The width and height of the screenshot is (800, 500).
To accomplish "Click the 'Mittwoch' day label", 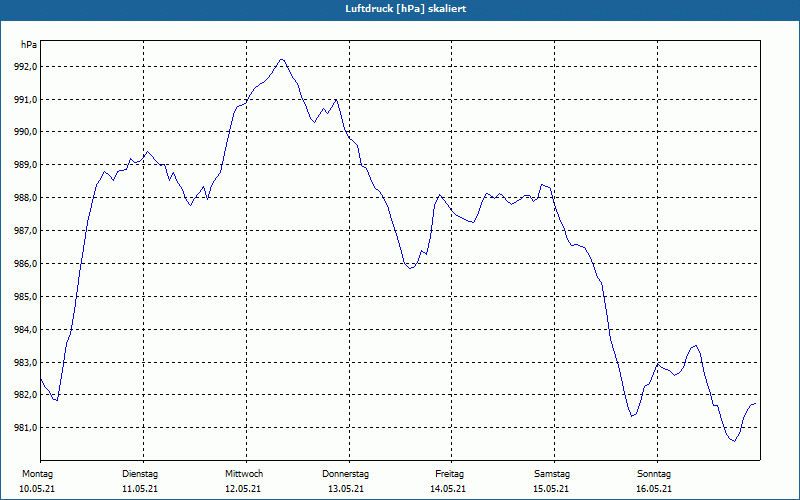I will 244,474.
